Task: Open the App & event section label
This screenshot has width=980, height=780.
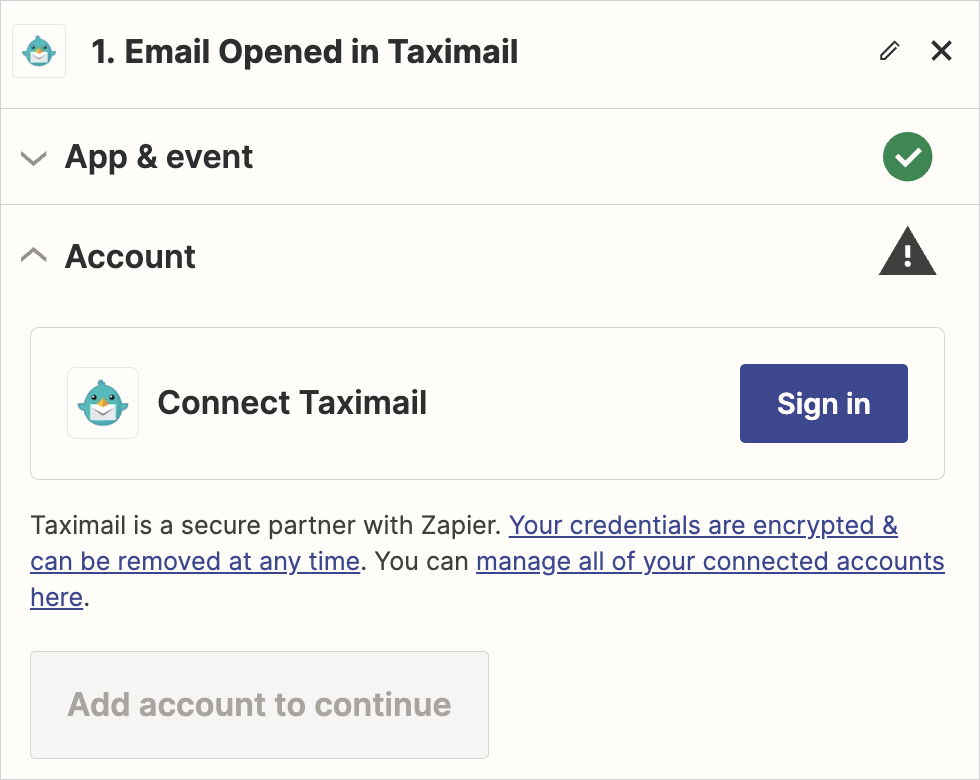Action: (159, 157)
